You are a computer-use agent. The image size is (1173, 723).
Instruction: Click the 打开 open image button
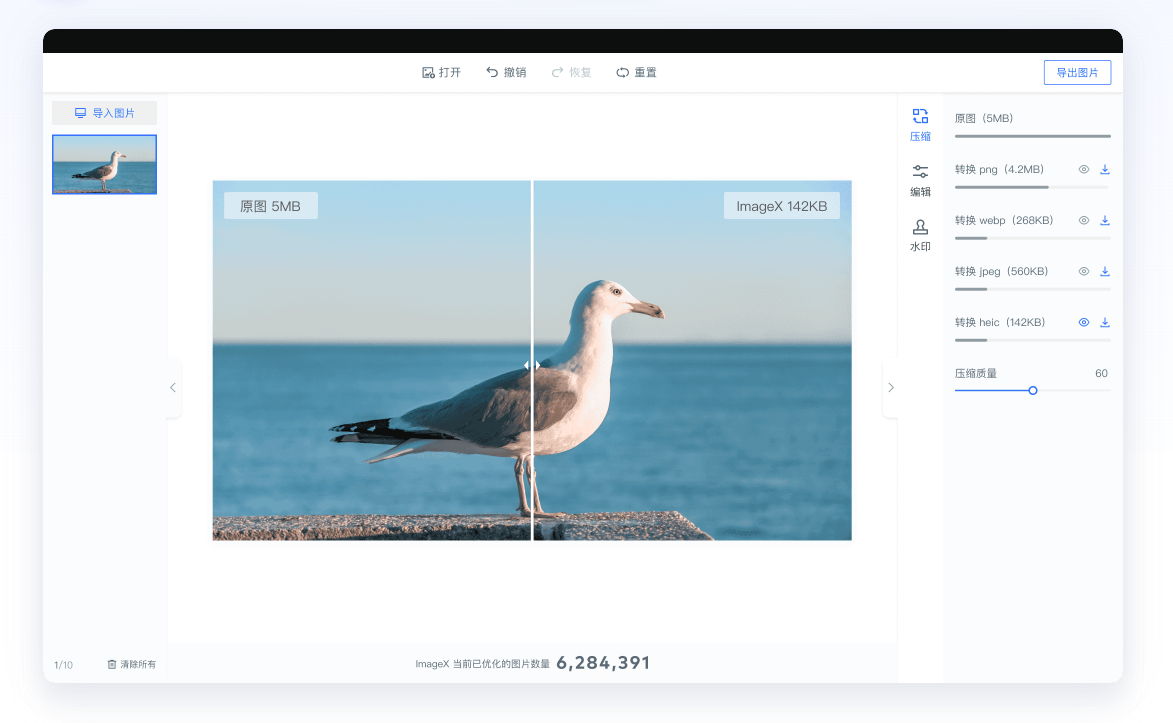tap(441, 73)
